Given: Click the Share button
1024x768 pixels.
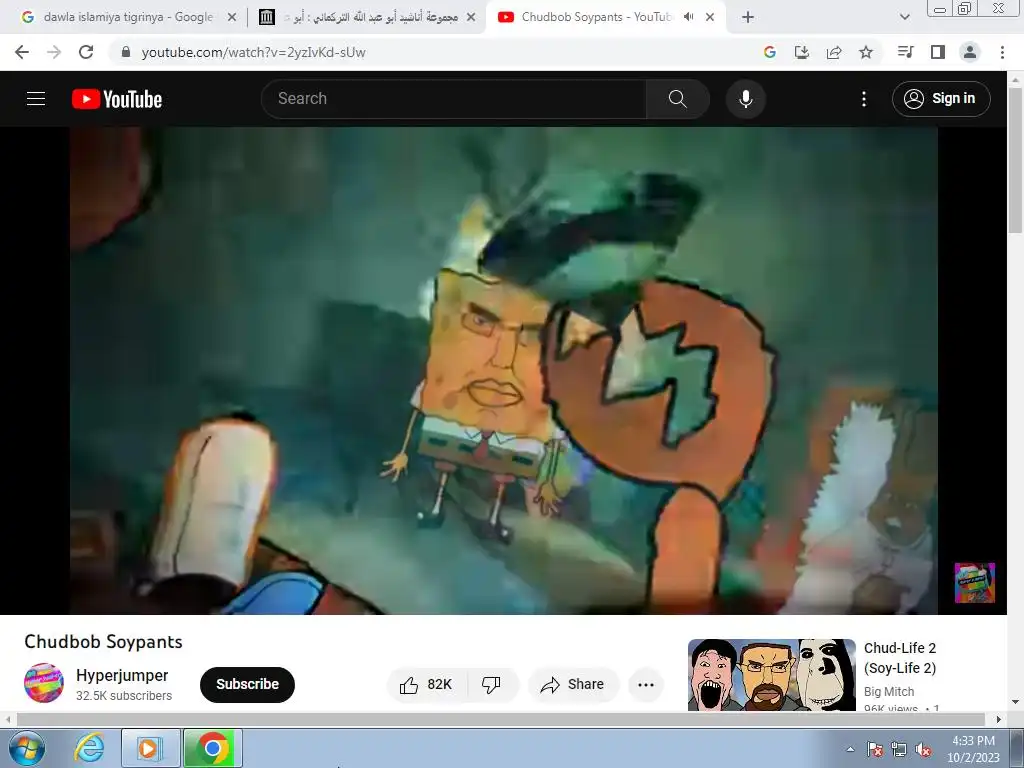Looking at the screenshot, I should click(573, 684).
